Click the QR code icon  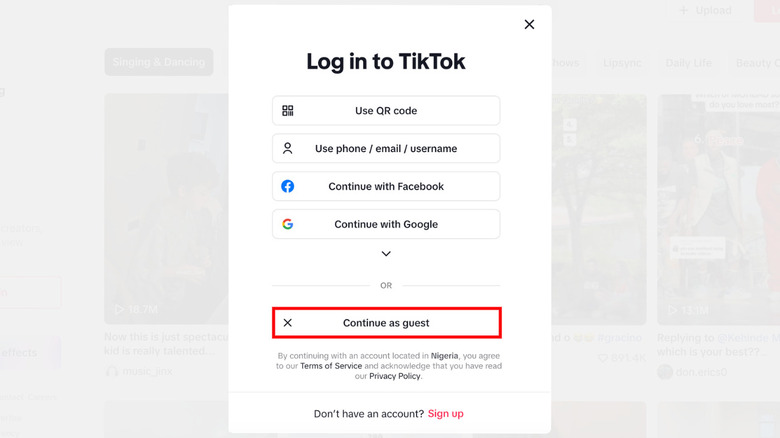pos(288,110)
